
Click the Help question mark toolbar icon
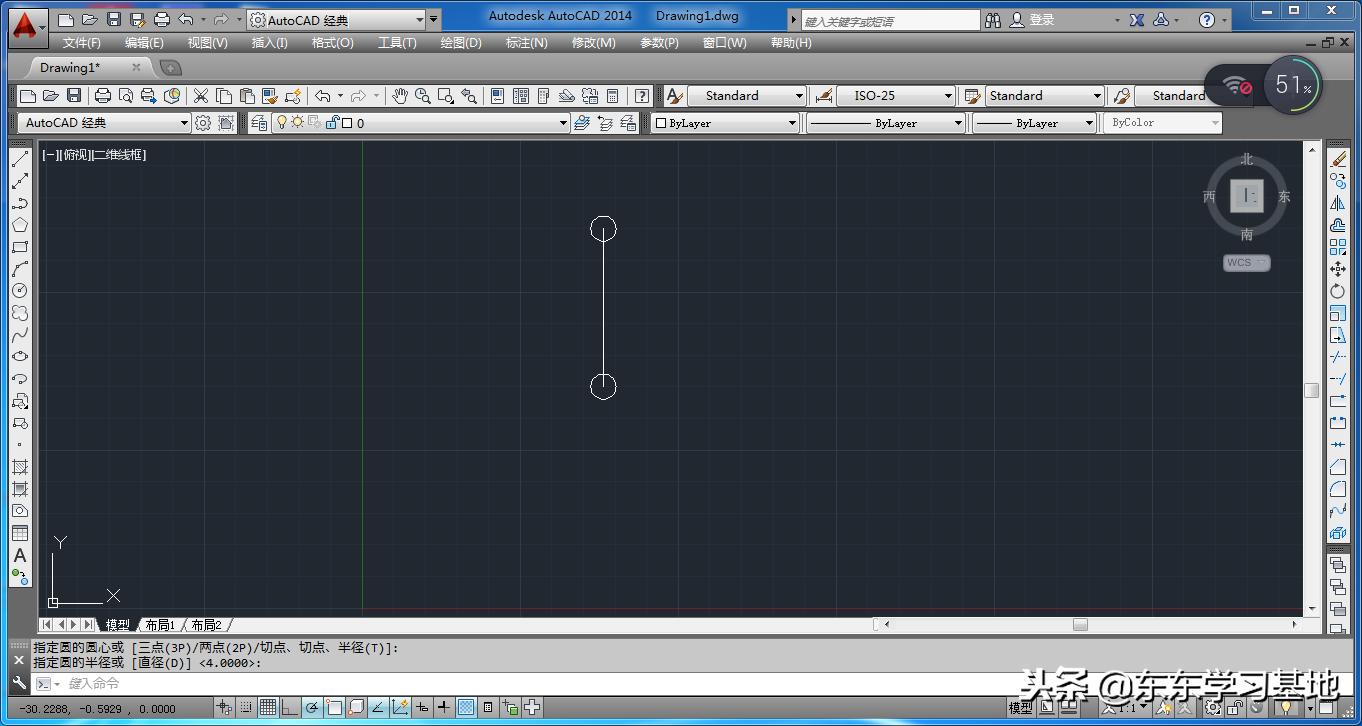tap(642, 96)
